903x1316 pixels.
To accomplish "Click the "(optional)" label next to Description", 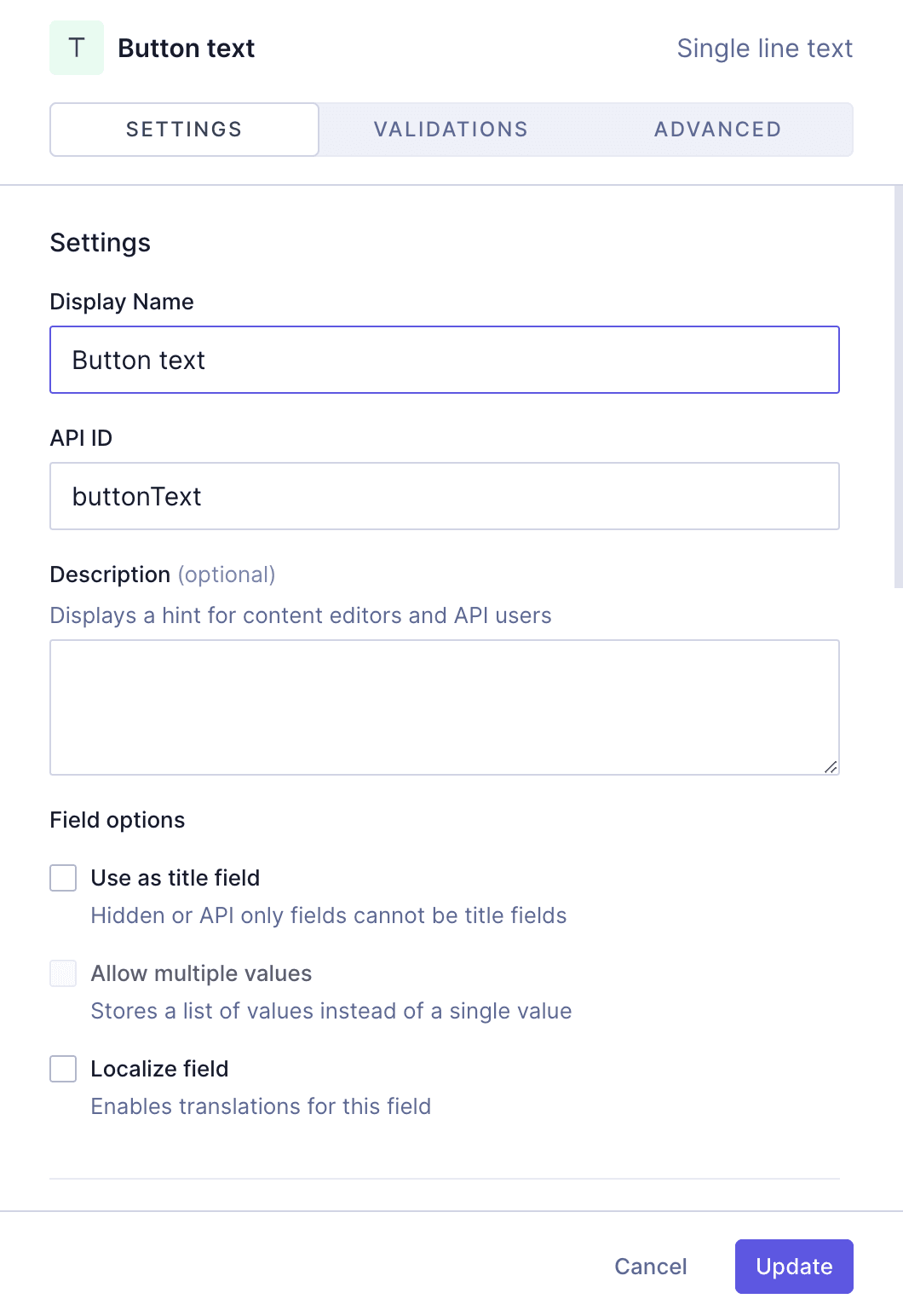I will tap(227, 574).
